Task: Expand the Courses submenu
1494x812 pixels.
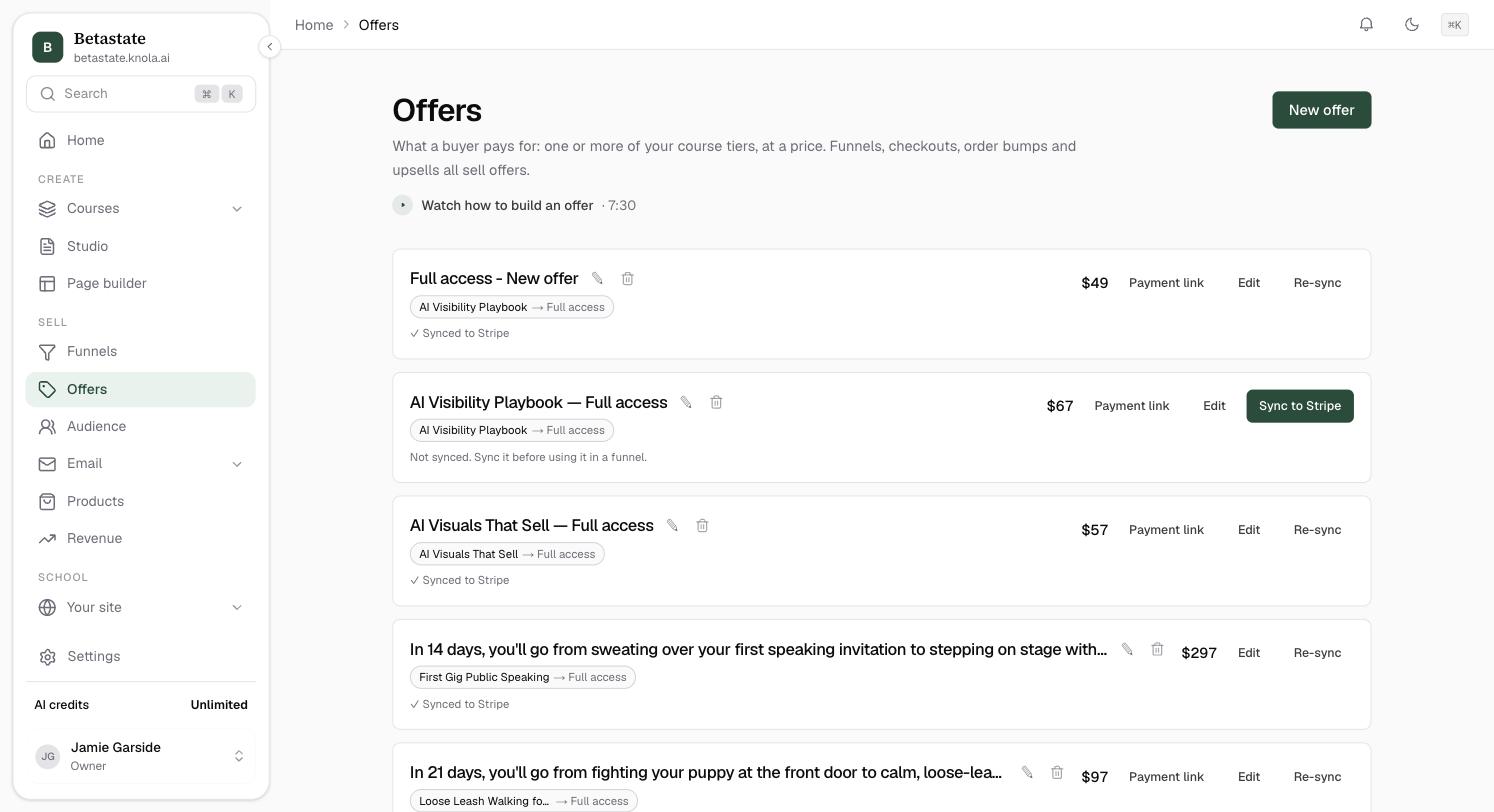Action: coord(237,209)
